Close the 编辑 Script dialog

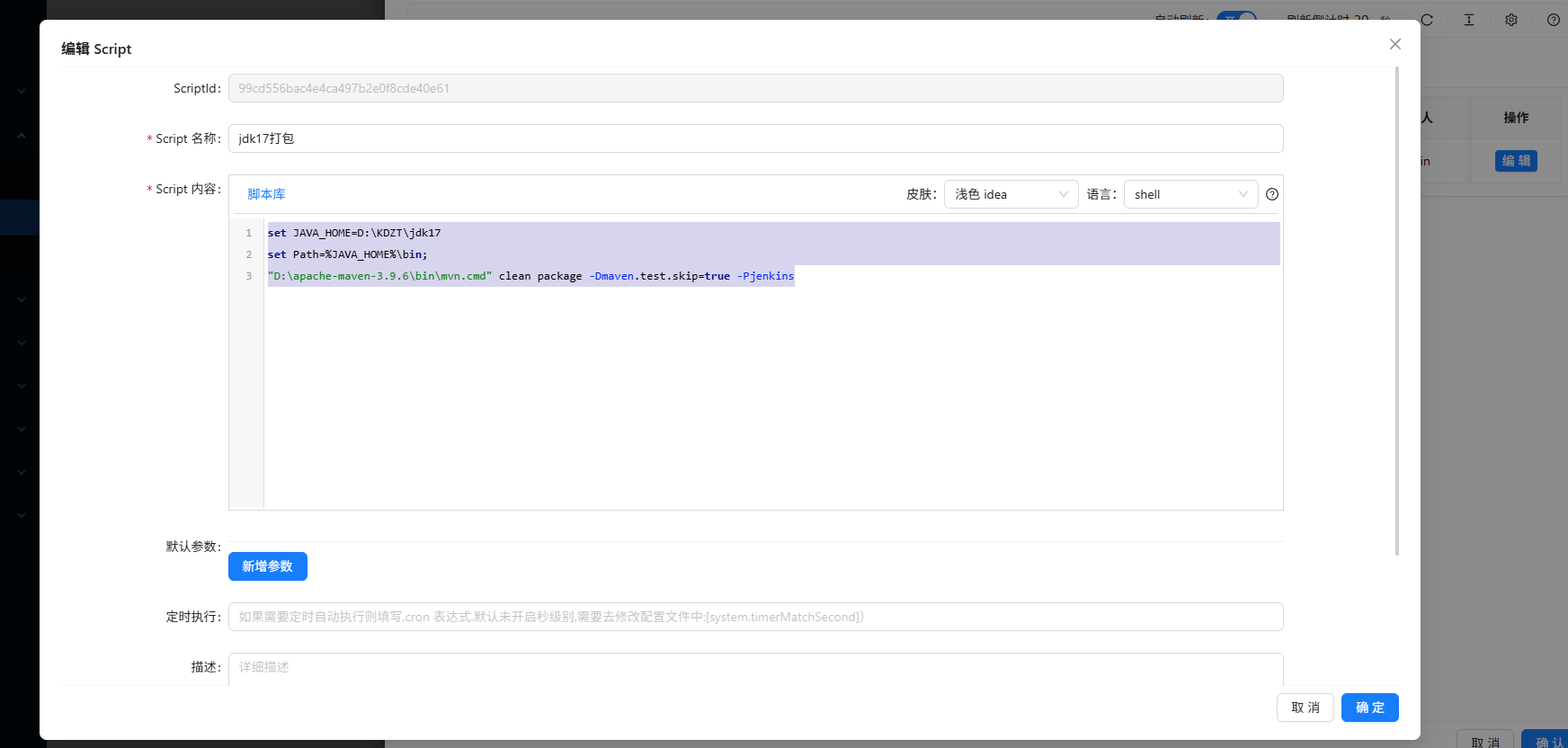coord(1394,44)
